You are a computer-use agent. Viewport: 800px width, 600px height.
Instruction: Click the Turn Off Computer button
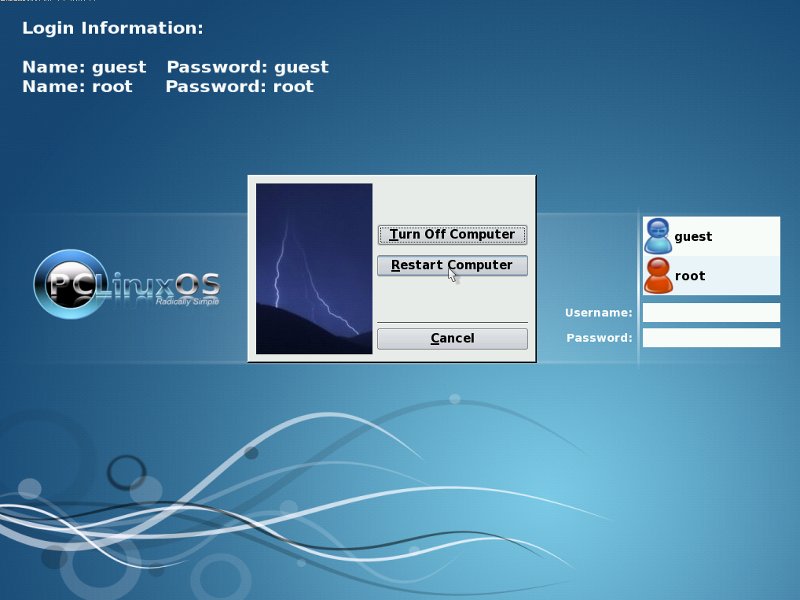click(452, 235)
